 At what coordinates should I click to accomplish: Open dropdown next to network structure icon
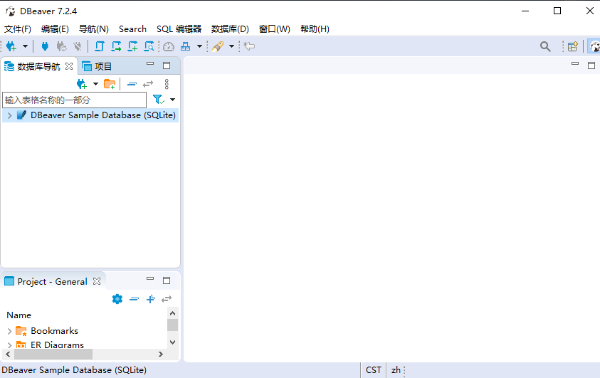199,46
